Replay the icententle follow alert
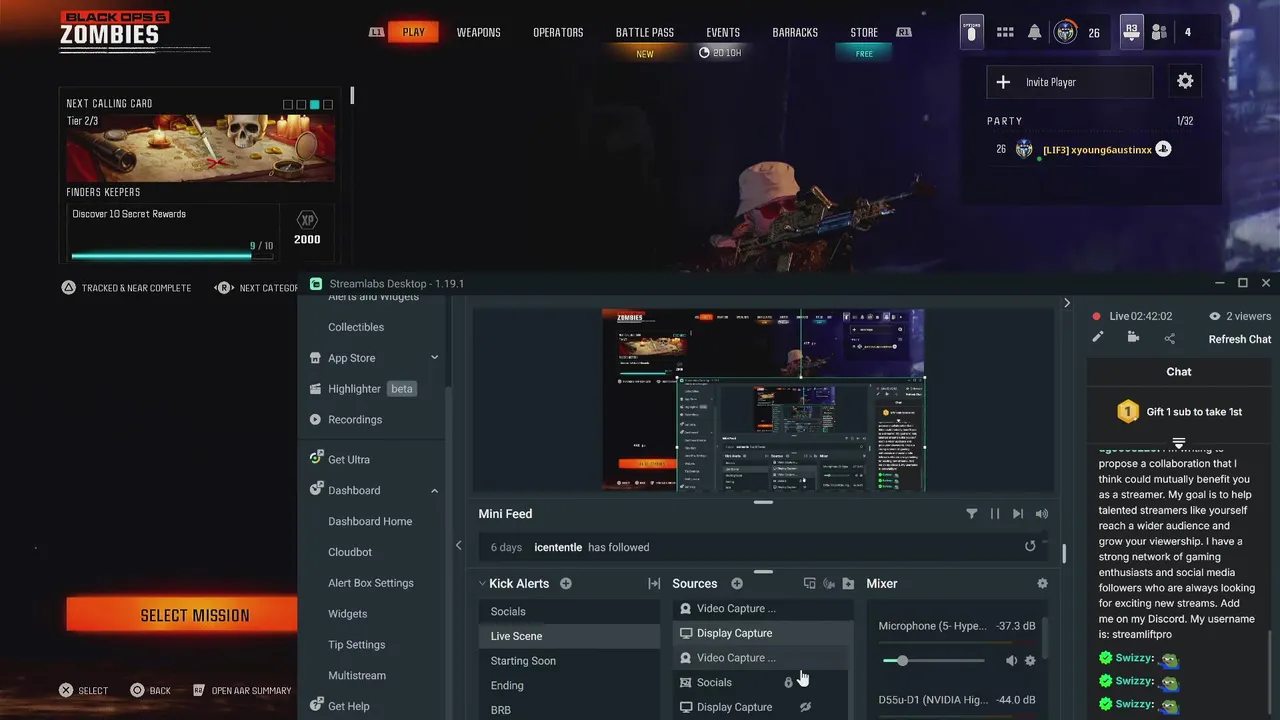This screenshot has height=720, width=1280. point(1030,546)
